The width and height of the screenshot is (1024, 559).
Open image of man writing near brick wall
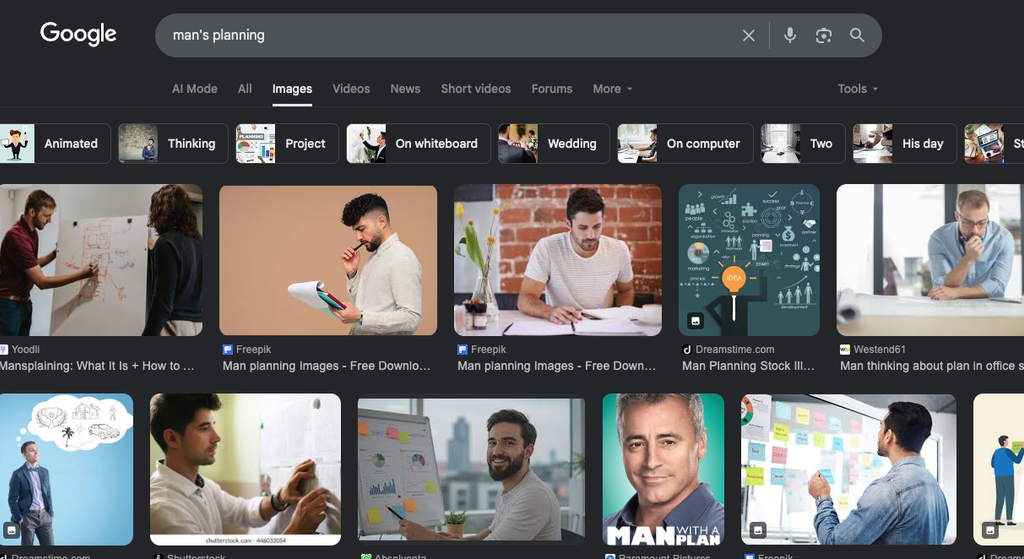click(558, 260)
